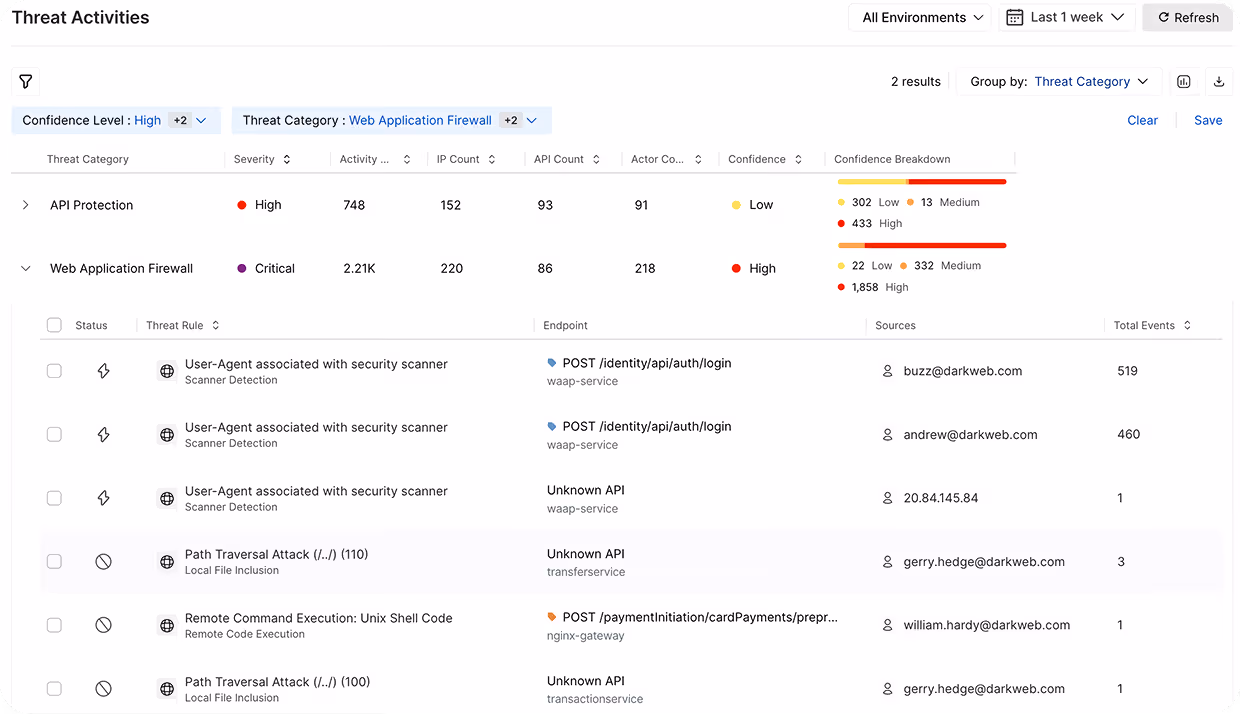The width and height of the screenshot is (1240, 714).
Task: Click the blocked icon on the Path Traversal row
Action: point(103,561)
